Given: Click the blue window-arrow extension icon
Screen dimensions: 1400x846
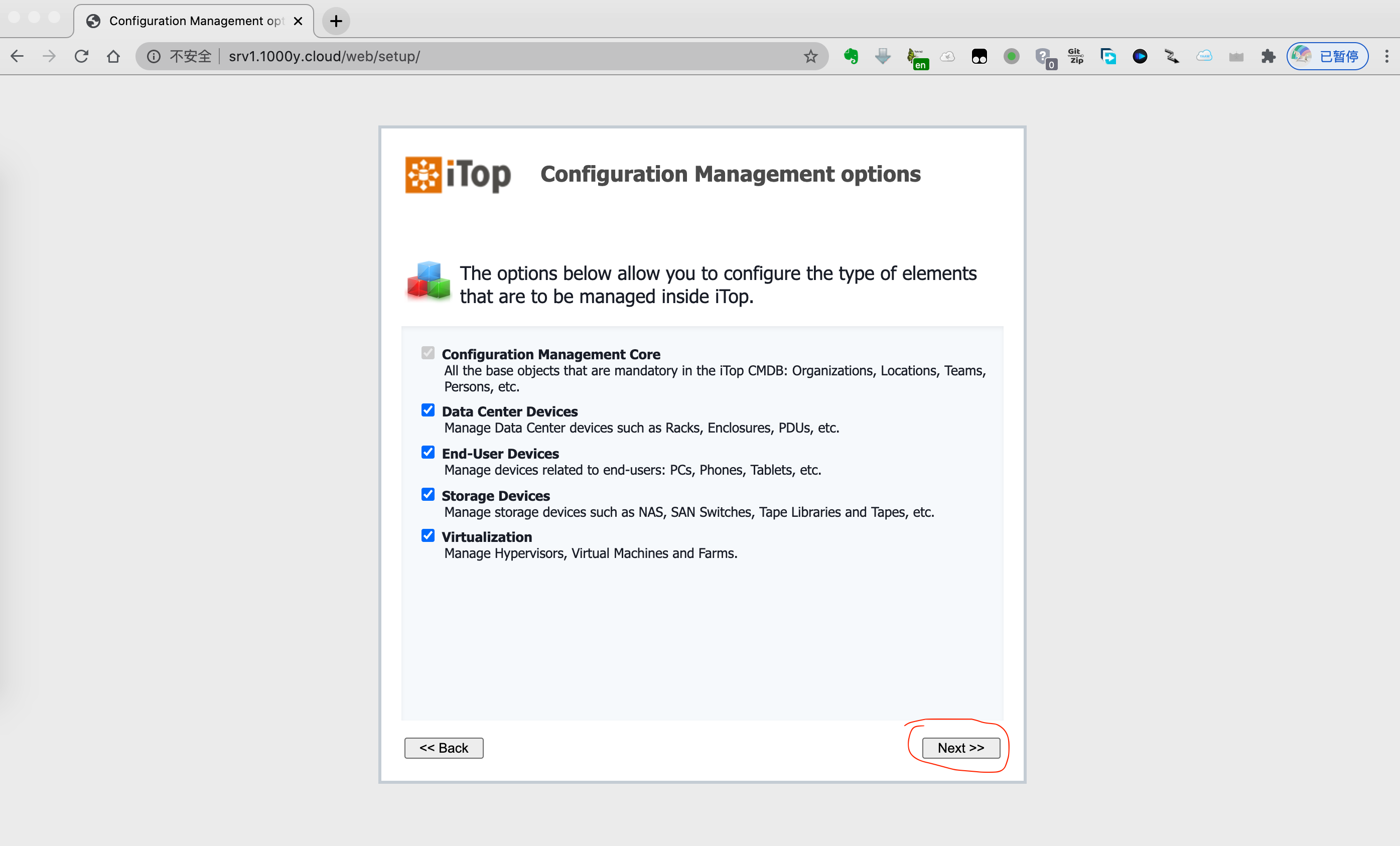Looking at the screenshot, I should pos(1108,56).
